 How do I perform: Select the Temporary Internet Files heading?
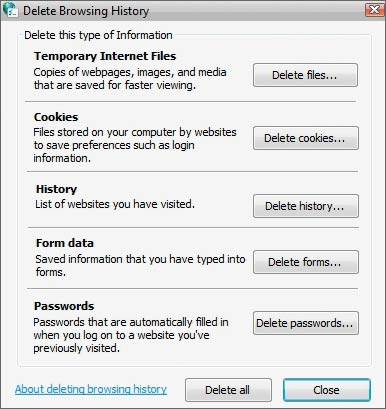[x=105, y=56]
